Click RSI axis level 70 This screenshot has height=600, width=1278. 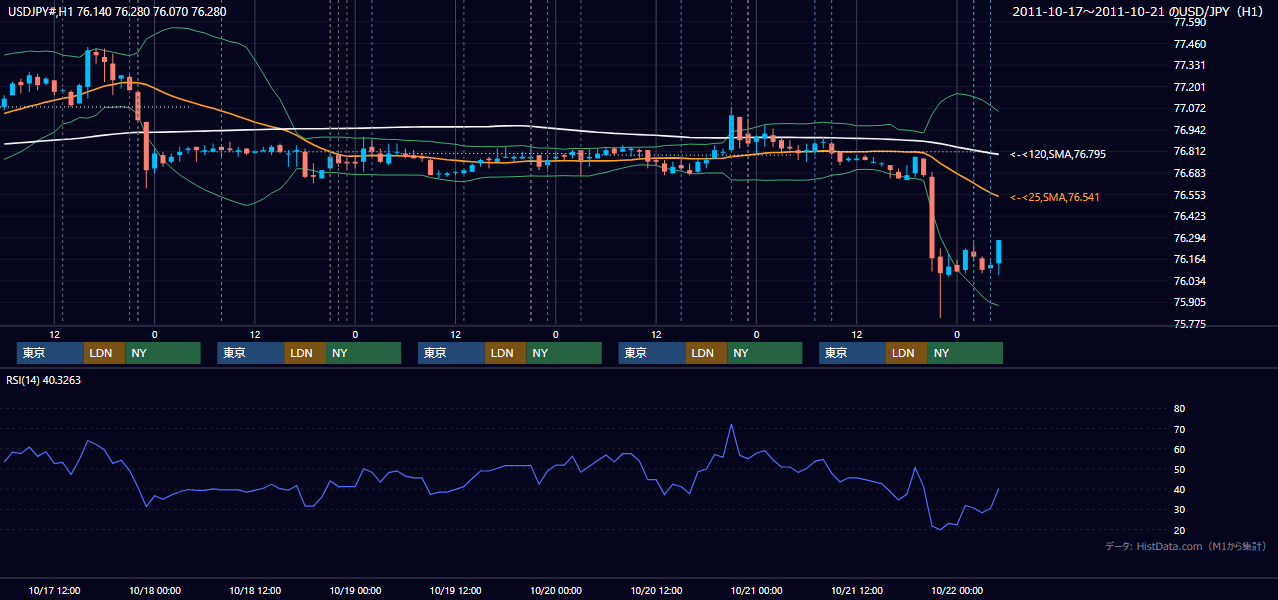click(x=1179, y=429)
